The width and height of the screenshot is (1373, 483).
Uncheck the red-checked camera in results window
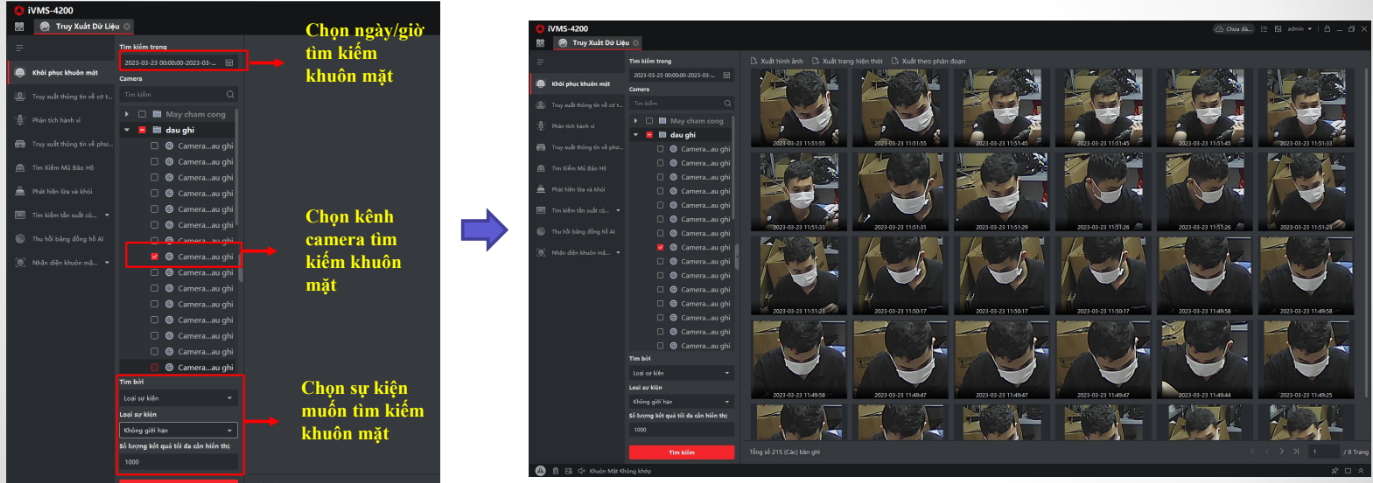(660, 247)
